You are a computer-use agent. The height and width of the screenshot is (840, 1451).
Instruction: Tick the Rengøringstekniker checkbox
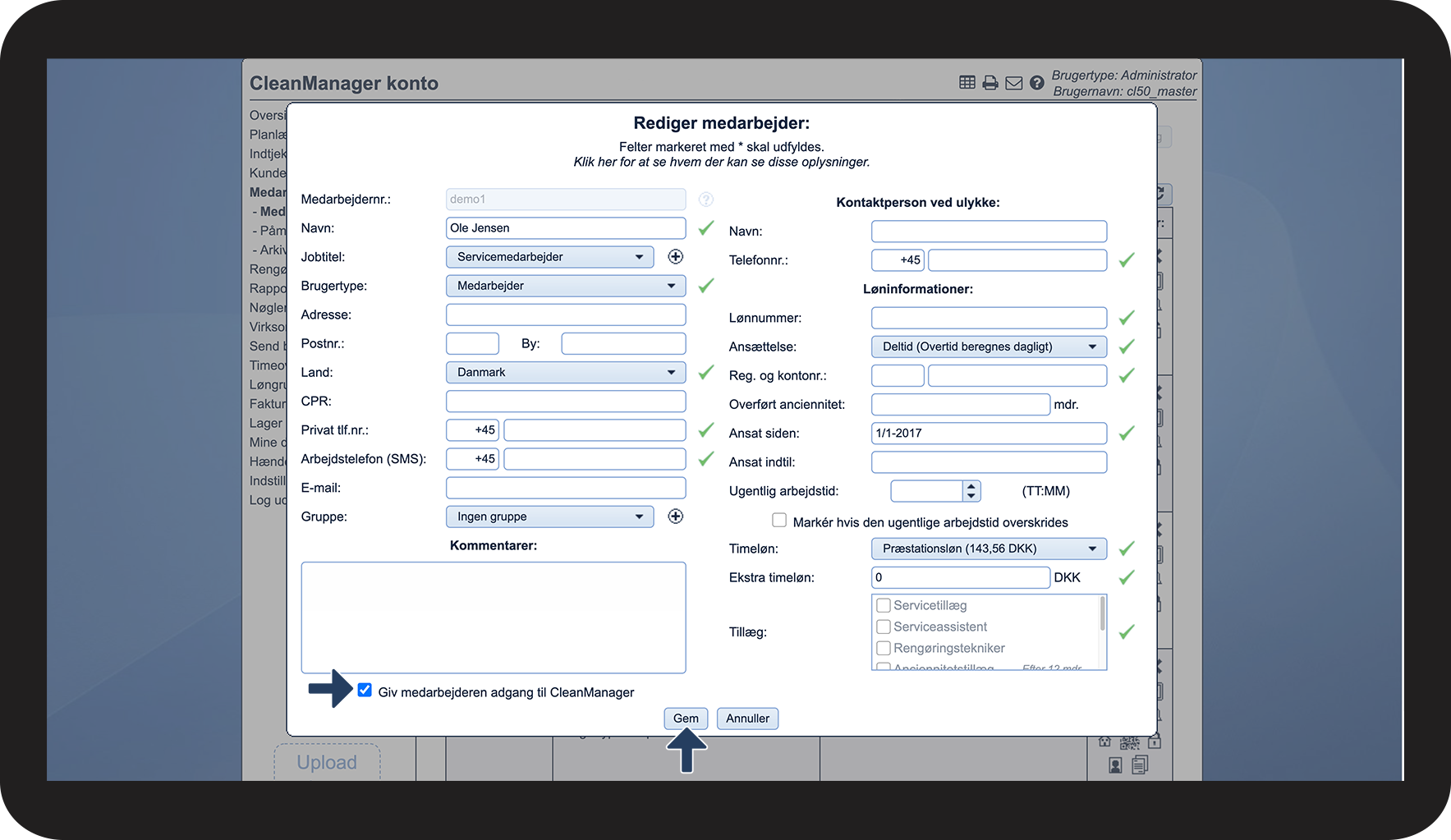(884, 648)
